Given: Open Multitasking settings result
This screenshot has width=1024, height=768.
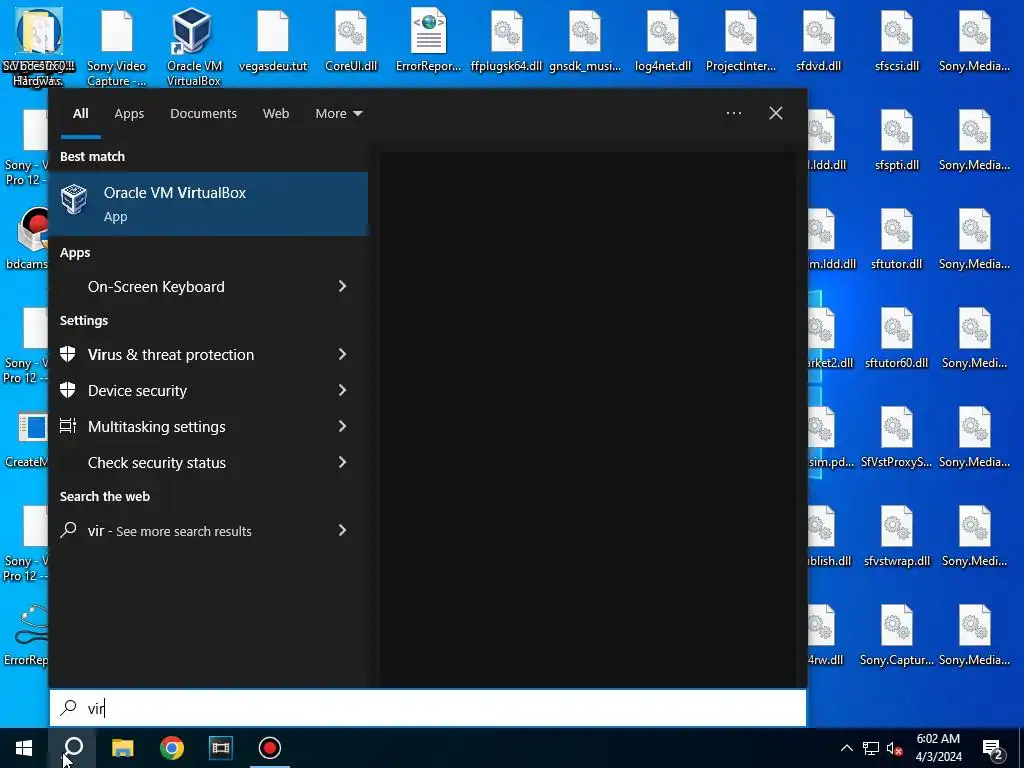Looking at the screenshot, I should tap(196, 426).
